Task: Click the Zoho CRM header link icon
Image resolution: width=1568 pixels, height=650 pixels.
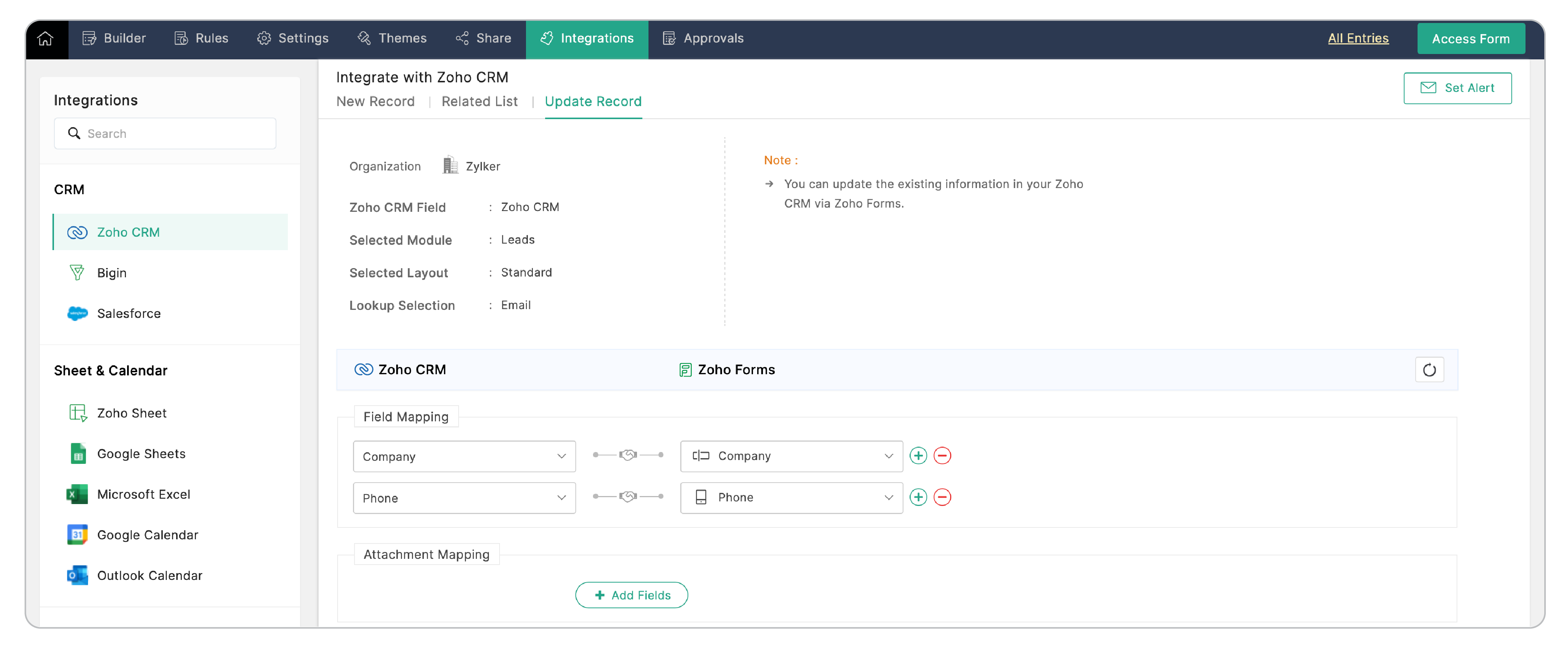Action: (363, 370)
